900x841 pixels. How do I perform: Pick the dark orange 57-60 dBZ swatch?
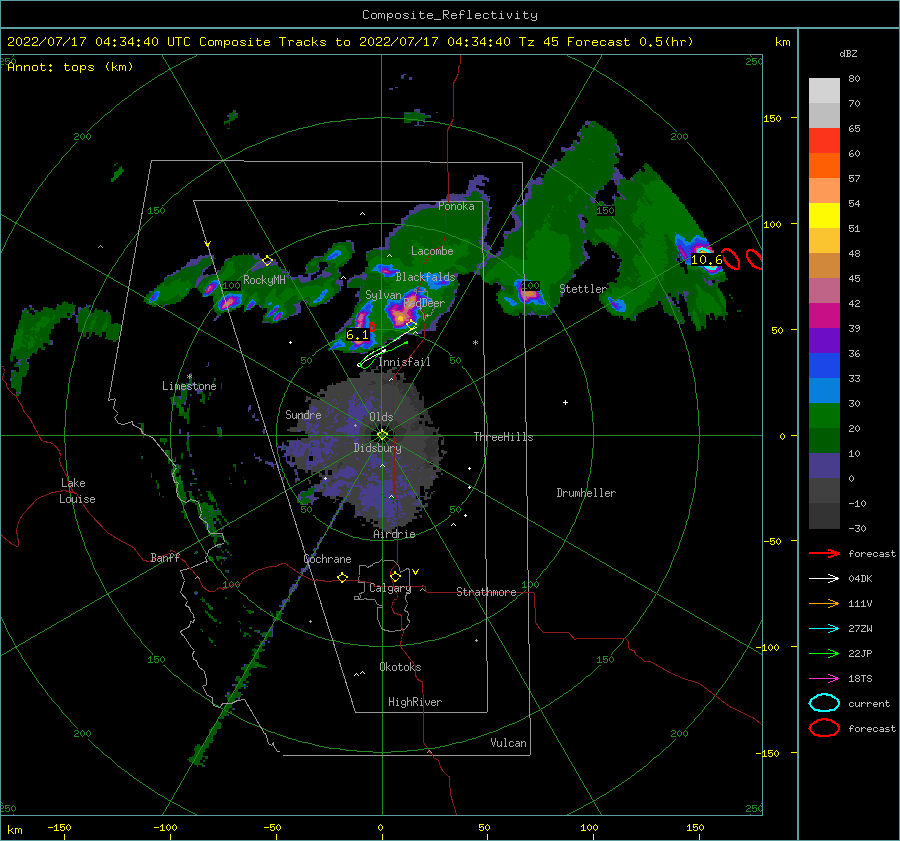point(824,166)
